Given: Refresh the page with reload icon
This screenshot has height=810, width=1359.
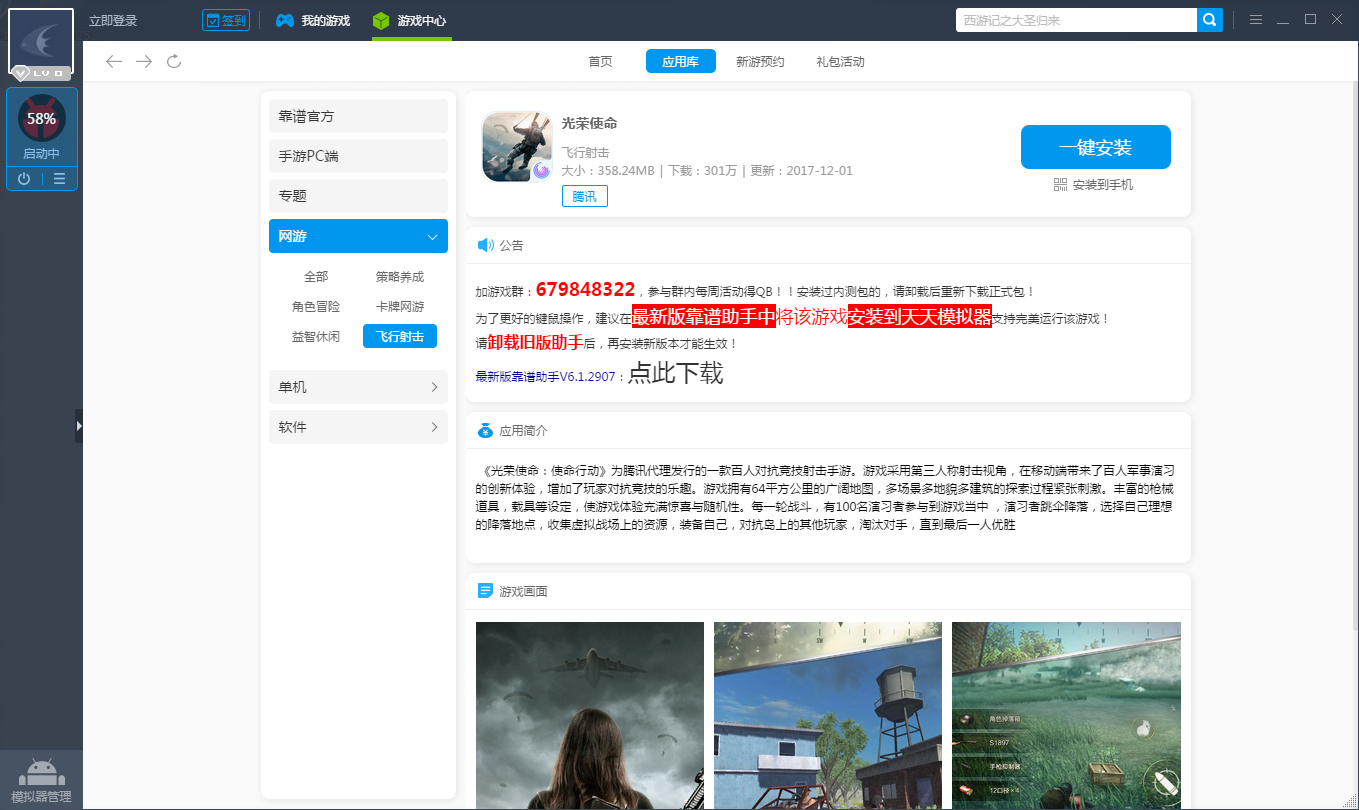Looking at the screenshot, I should click(174, 62).
